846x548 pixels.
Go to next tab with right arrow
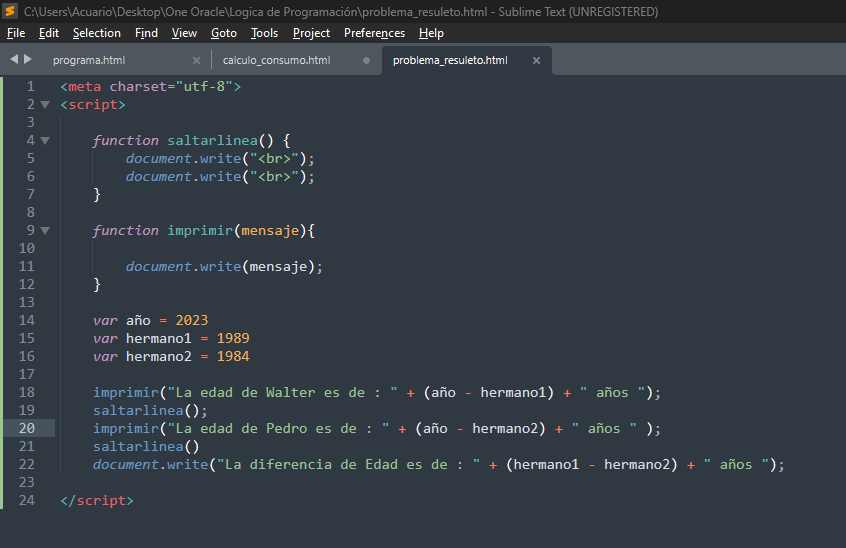[28, 59]
